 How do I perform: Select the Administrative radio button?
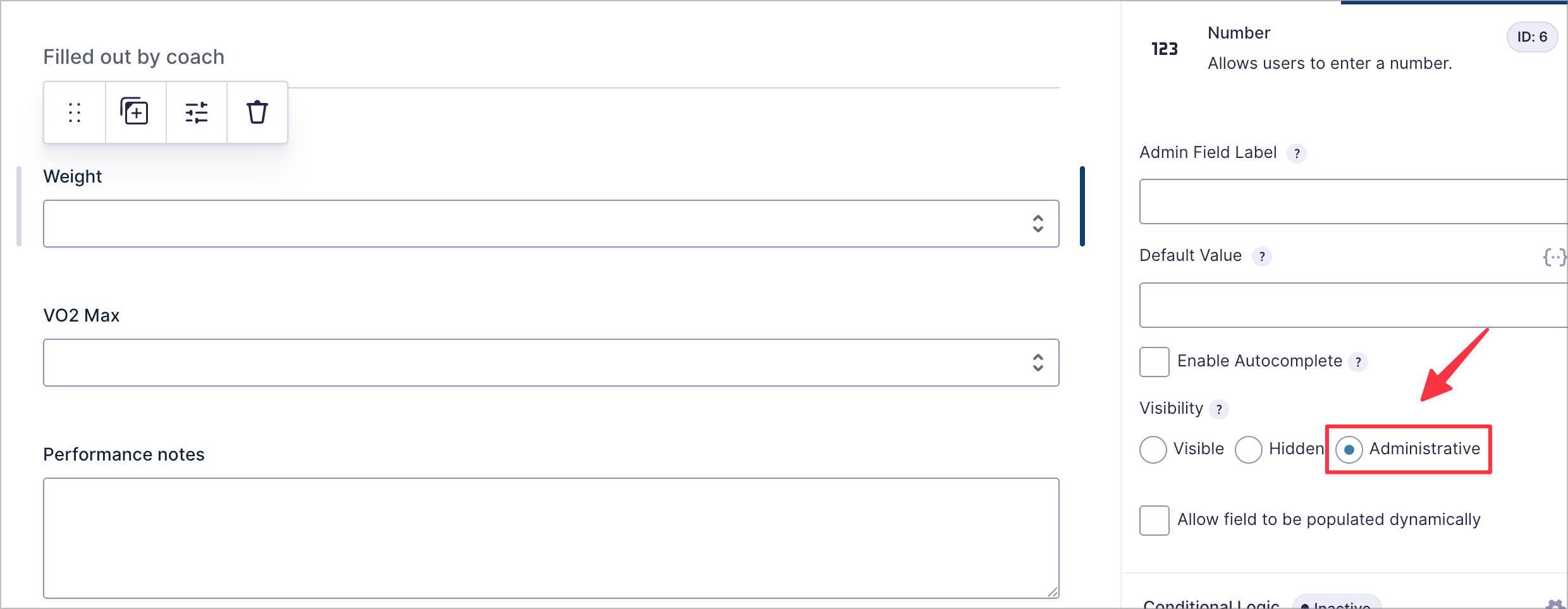(x=1350, y=449)
